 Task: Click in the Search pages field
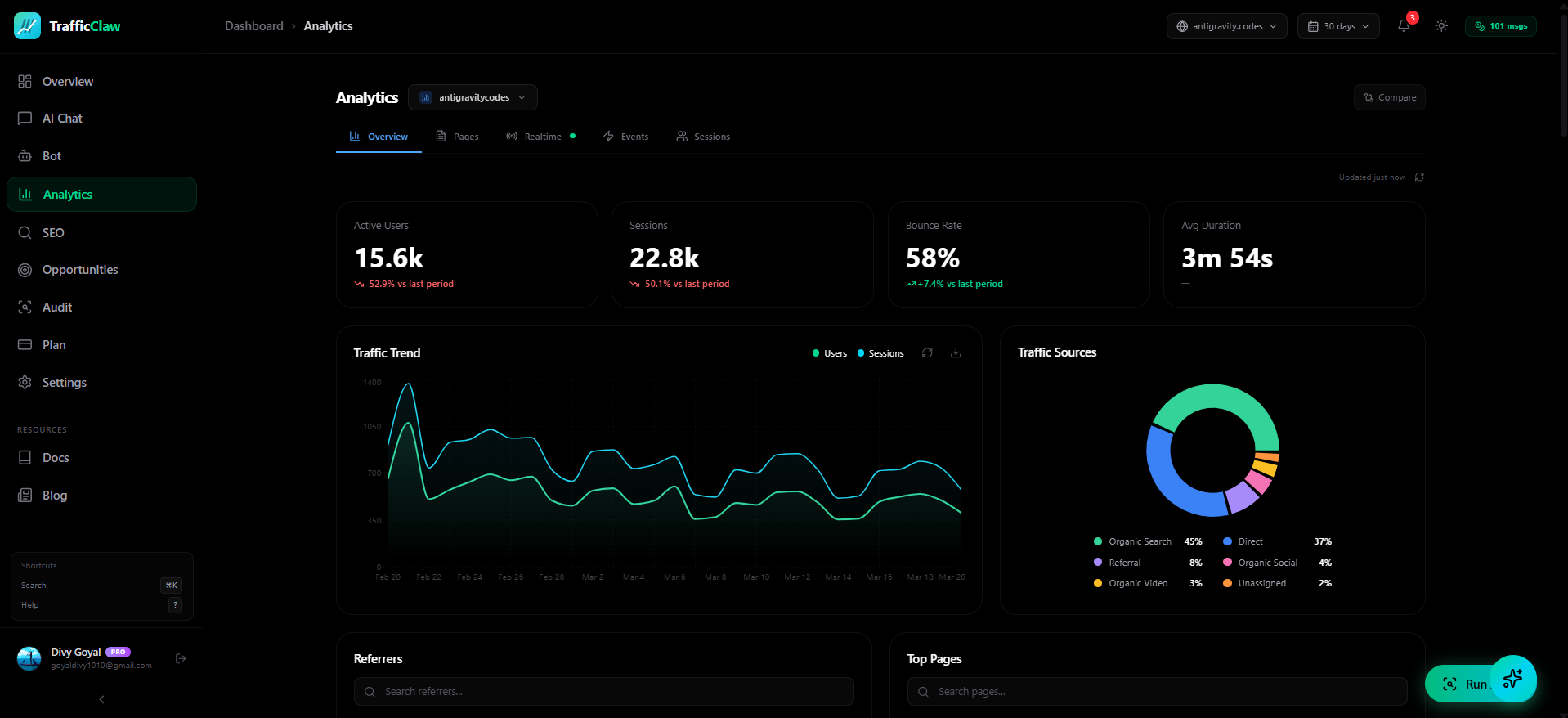pyautogui.click(x=1157, y=692)
